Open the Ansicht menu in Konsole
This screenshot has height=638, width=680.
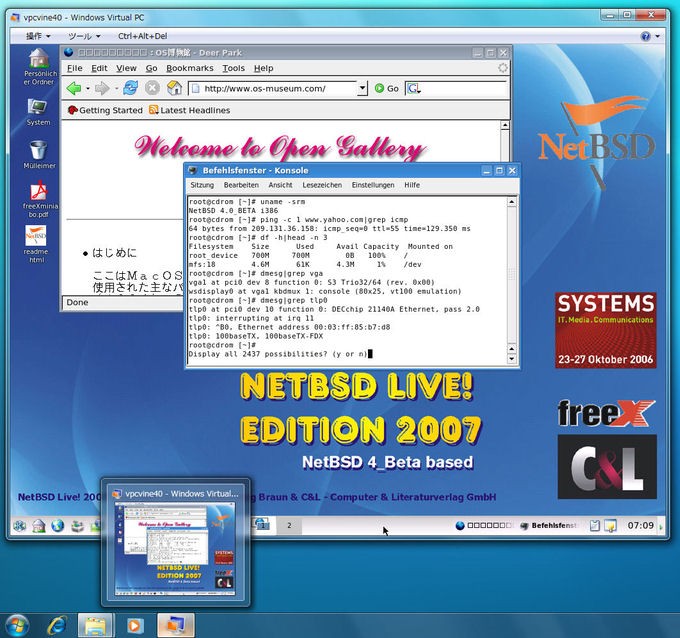click(x=280, y=185)
